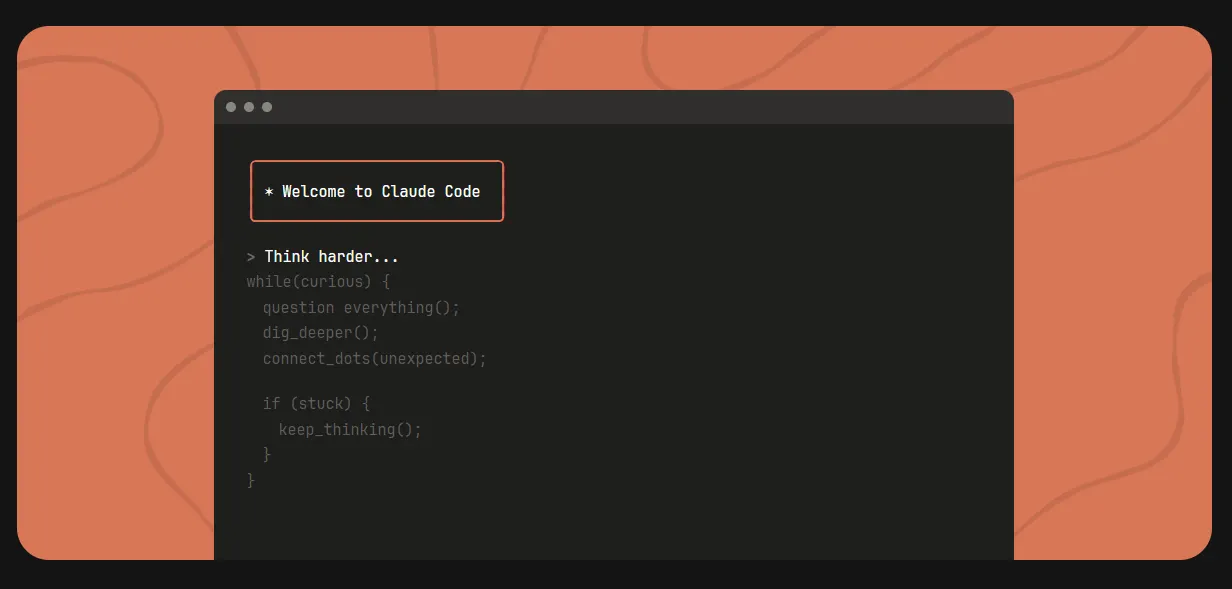This screenshot has width=1232, height=589.
Task: Click the third window control dot
Action: 267,107
